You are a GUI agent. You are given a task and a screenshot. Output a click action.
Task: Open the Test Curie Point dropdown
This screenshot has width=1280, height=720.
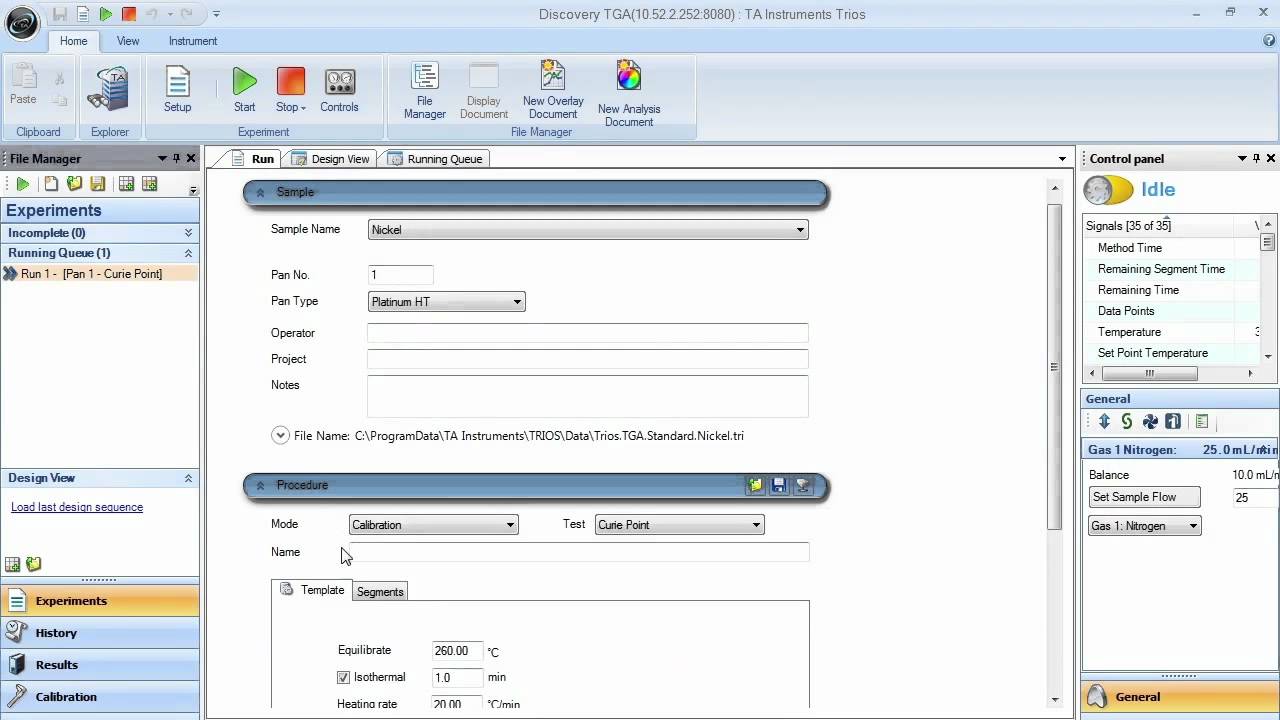(679, 525)
